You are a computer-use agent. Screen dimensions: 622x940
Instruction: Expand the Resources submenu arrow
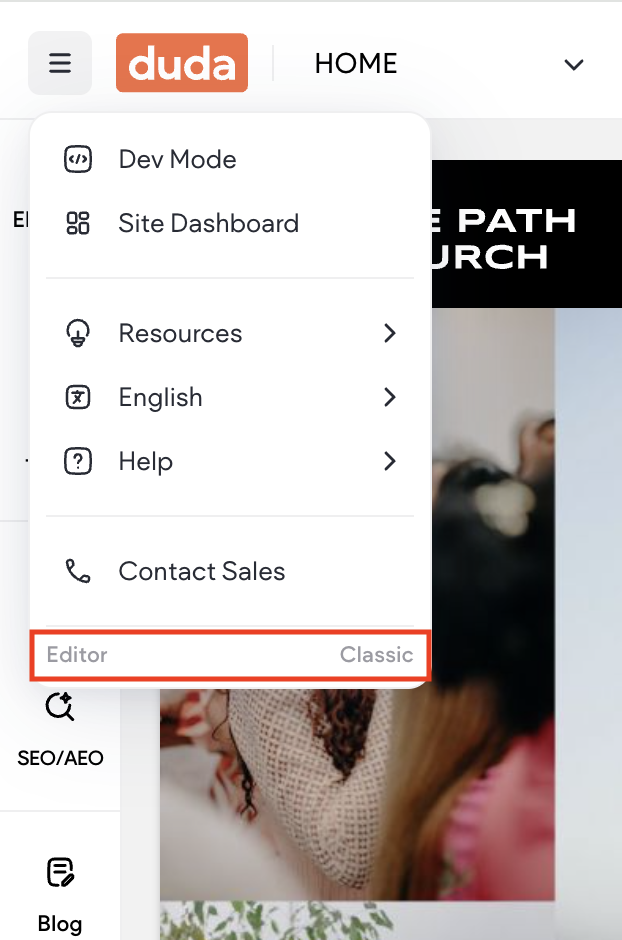click(x=390, y=333)
